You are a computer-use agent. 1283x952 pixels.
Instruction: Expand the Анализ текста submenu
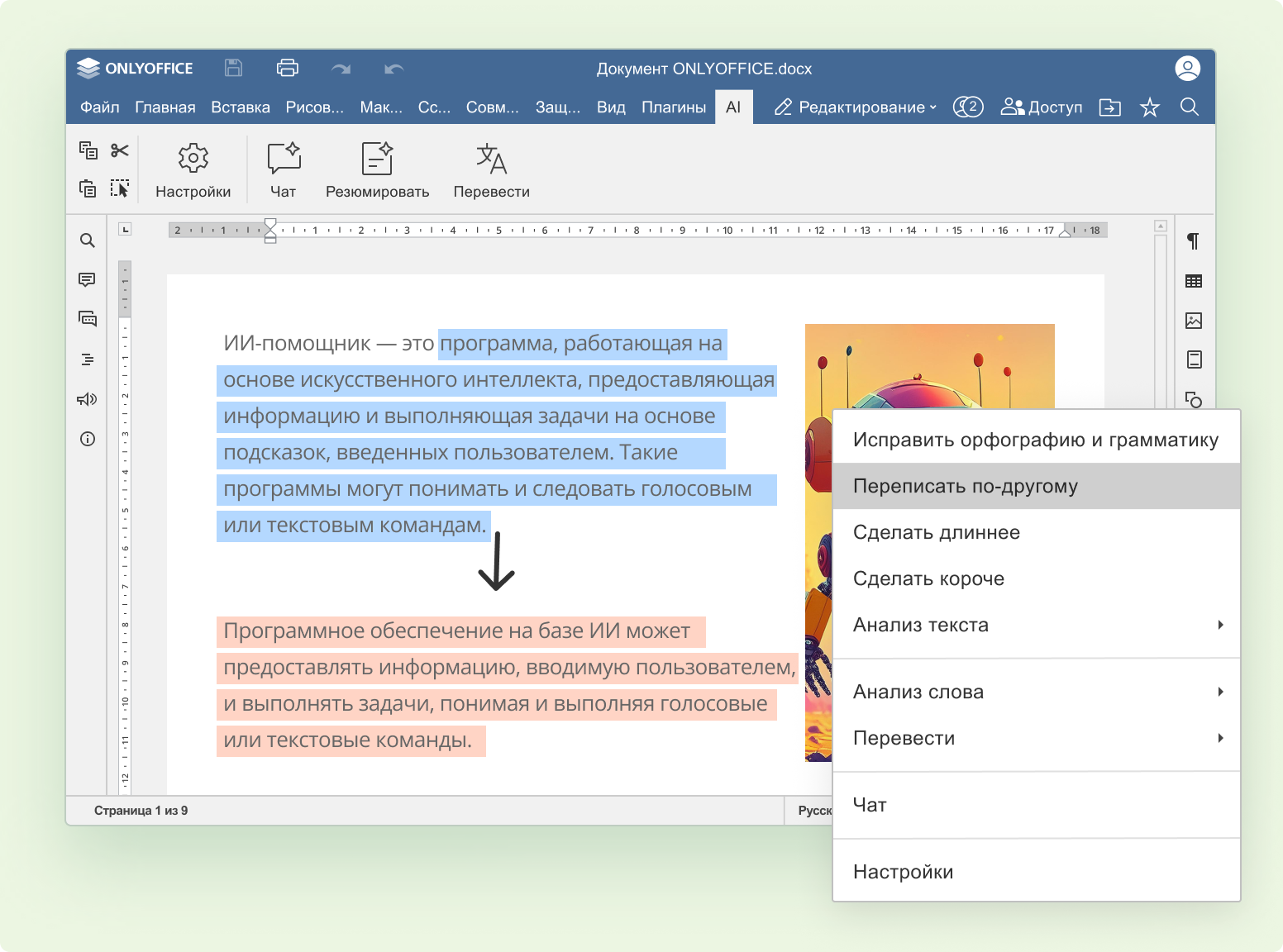pyautogui.click(x=1036, y=625)
